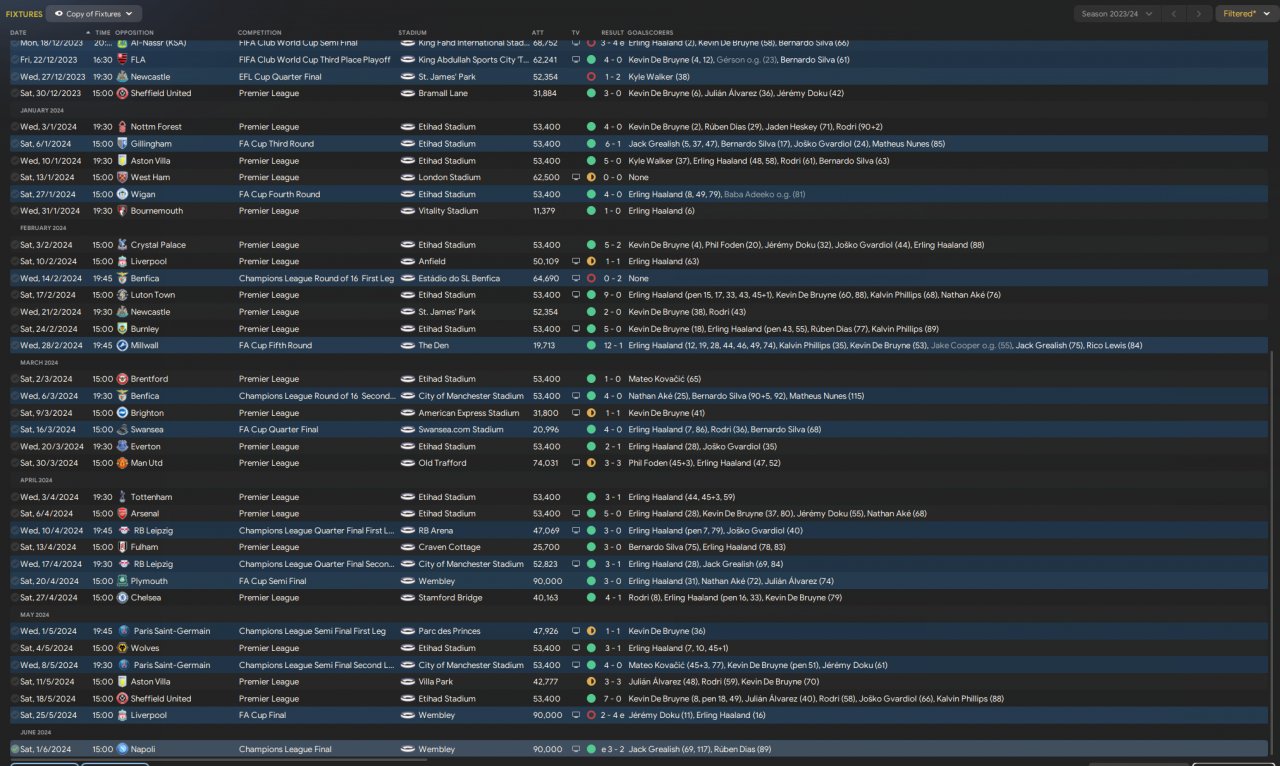
Task: Tick the selector circle for the Chelsea fixture
Action: click(x=15, y=598)
